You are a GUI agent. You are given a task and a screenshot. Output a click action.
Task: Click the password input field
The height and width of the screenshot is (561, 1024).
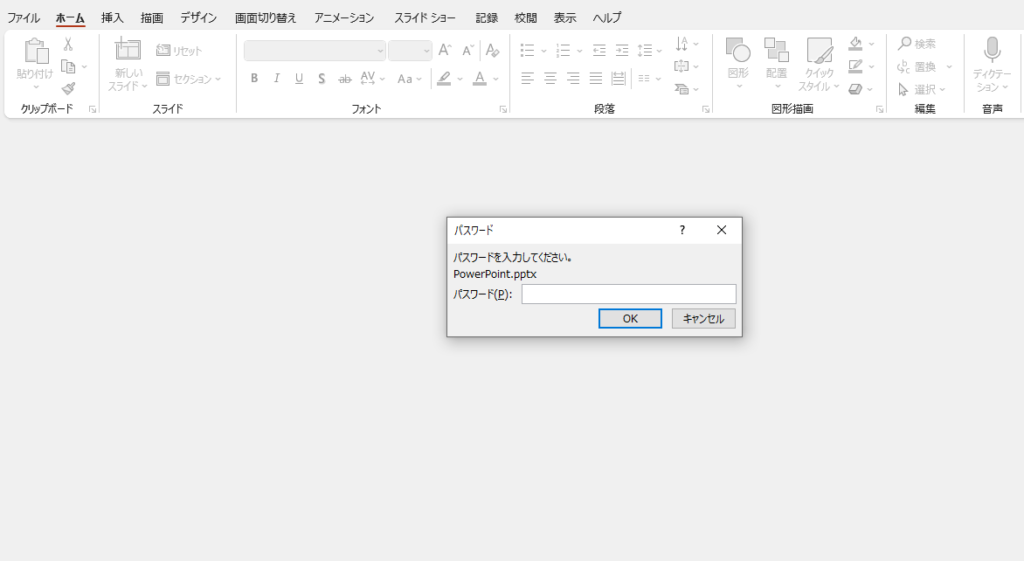tap(628, 294)
